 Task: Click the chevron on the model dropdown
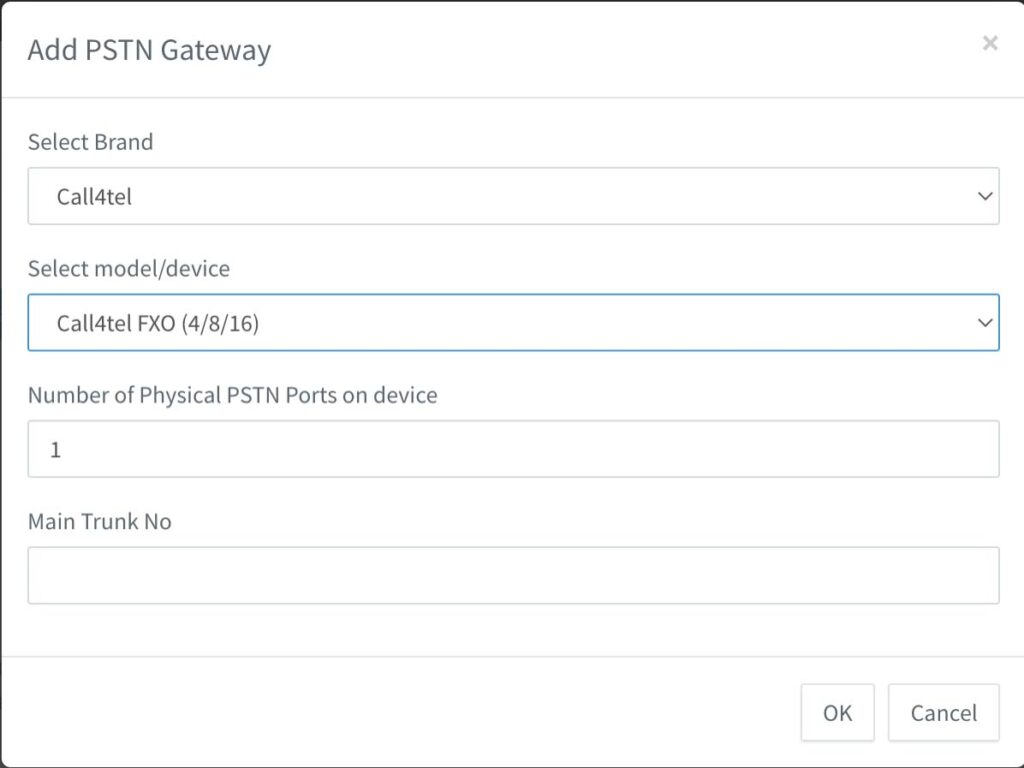pos(985,322)
